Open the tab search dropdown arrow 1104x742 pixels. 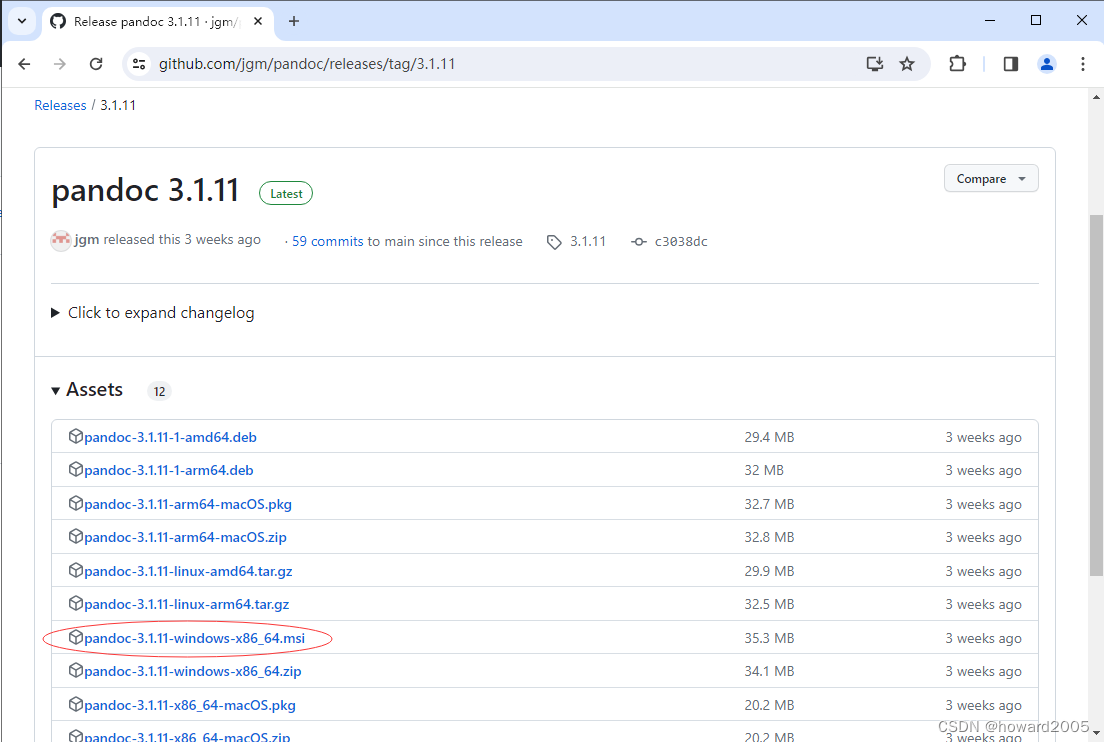[x=22, y=21]
